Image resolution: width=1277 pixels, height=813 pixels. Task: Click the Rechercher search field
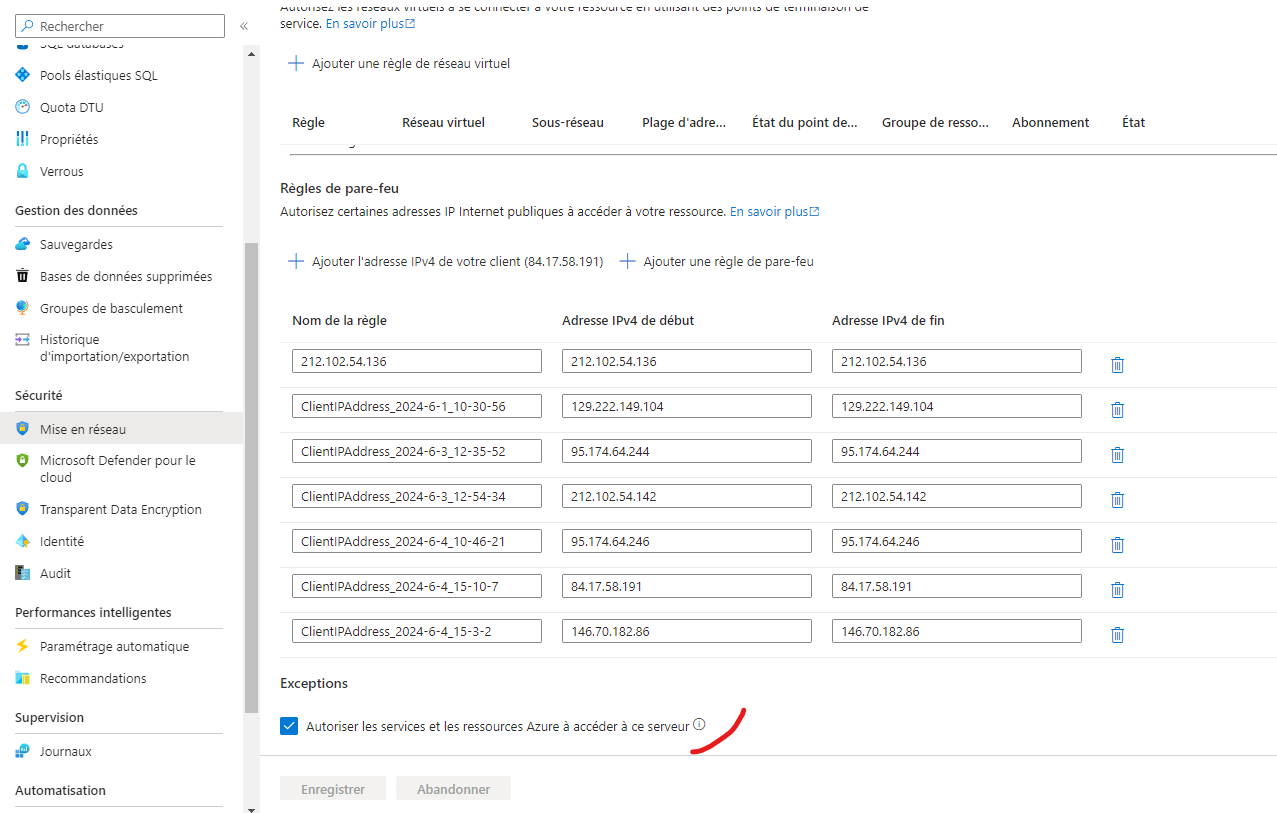tap(119, 25)
